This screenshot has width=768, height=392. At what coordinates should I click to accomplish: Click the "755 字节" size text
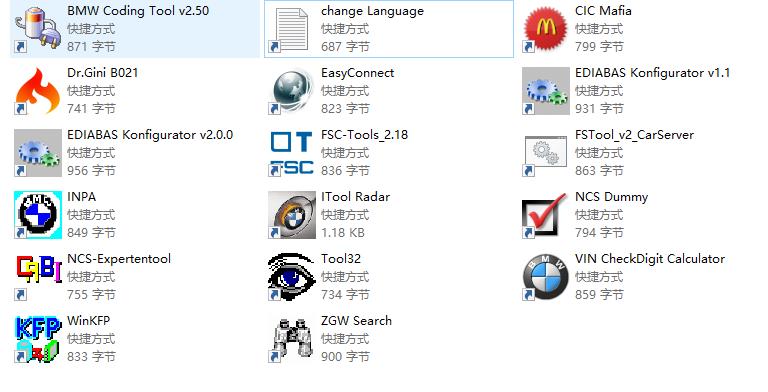coord(91,294)
